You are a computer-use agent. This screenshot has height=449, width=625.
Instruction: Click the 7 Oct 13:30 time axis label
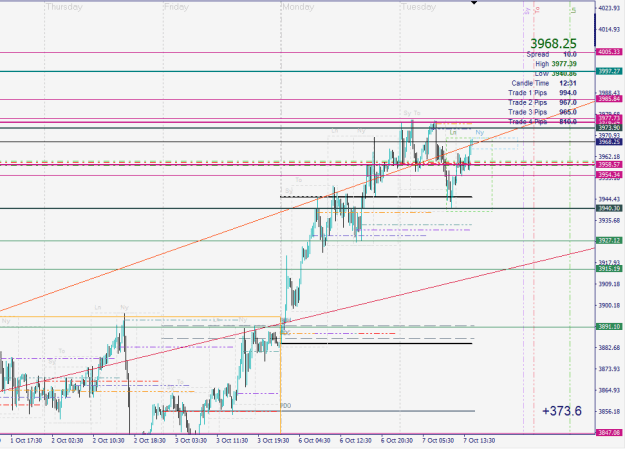click(480, 441)
